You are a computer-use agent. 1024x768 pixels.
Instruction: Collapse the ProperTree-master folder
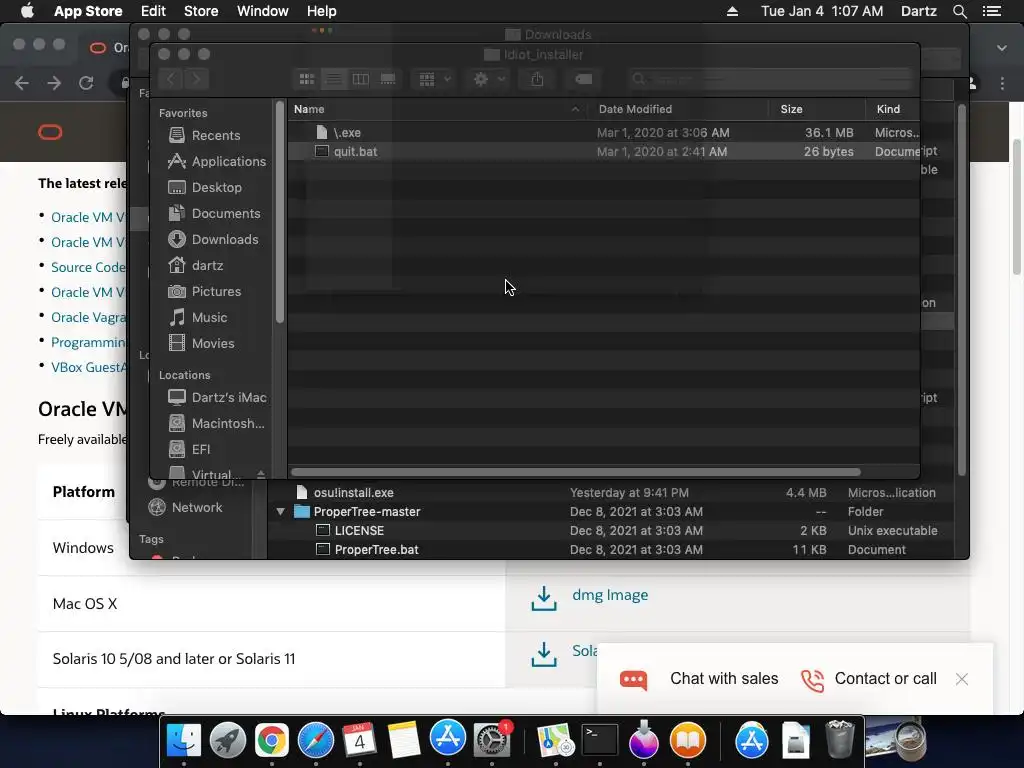click(280, 512)
